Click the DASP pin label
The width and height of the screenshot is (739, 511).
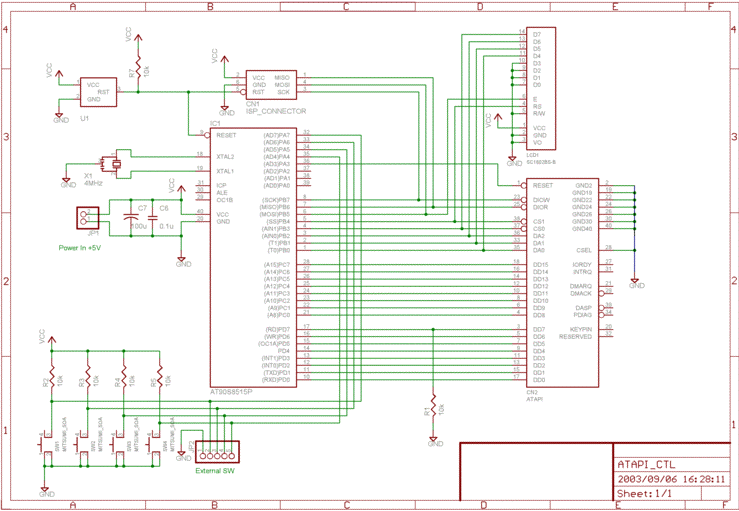click(x=583, y=307)
